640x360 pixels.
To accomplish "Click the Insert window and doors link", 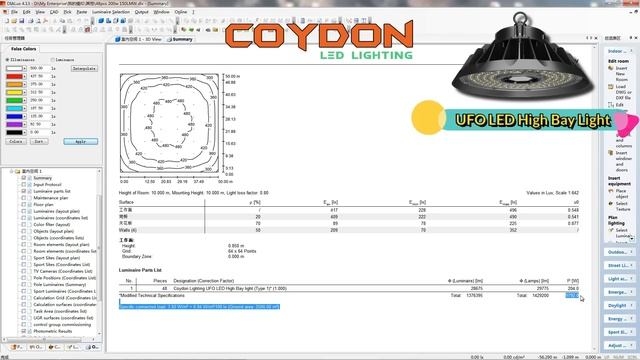I will (624, 161).
